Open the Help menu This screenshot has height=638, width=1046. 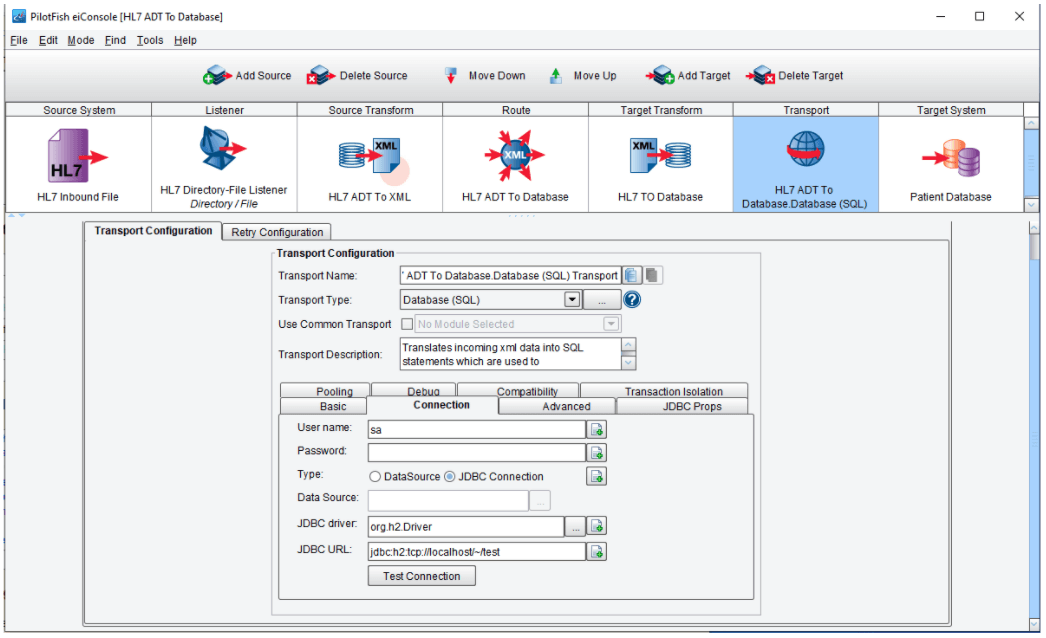point(185,40)
